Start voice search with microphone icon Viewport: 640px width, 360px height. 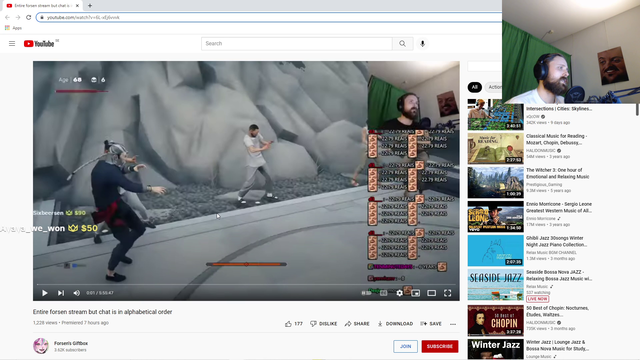point(422,44)
